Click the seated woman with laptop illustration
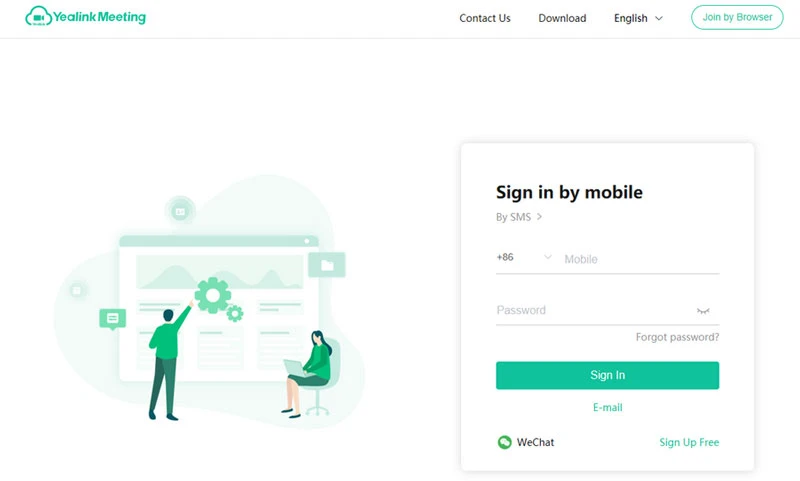 point(309,373)
